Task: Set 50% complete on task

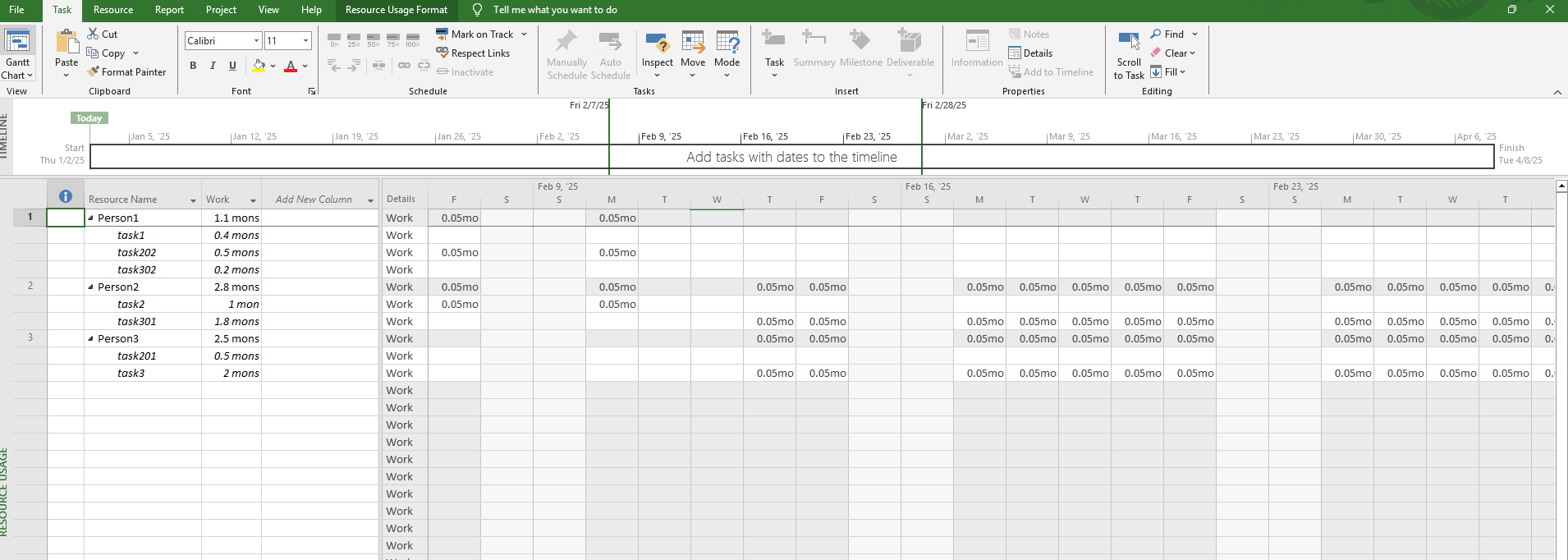Action: [x=374, y=40]
